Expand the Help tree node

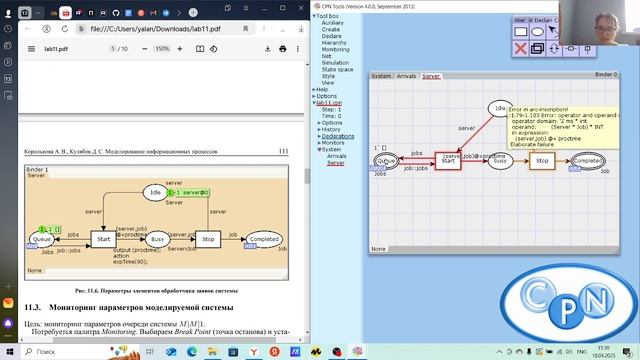point(314,89)
